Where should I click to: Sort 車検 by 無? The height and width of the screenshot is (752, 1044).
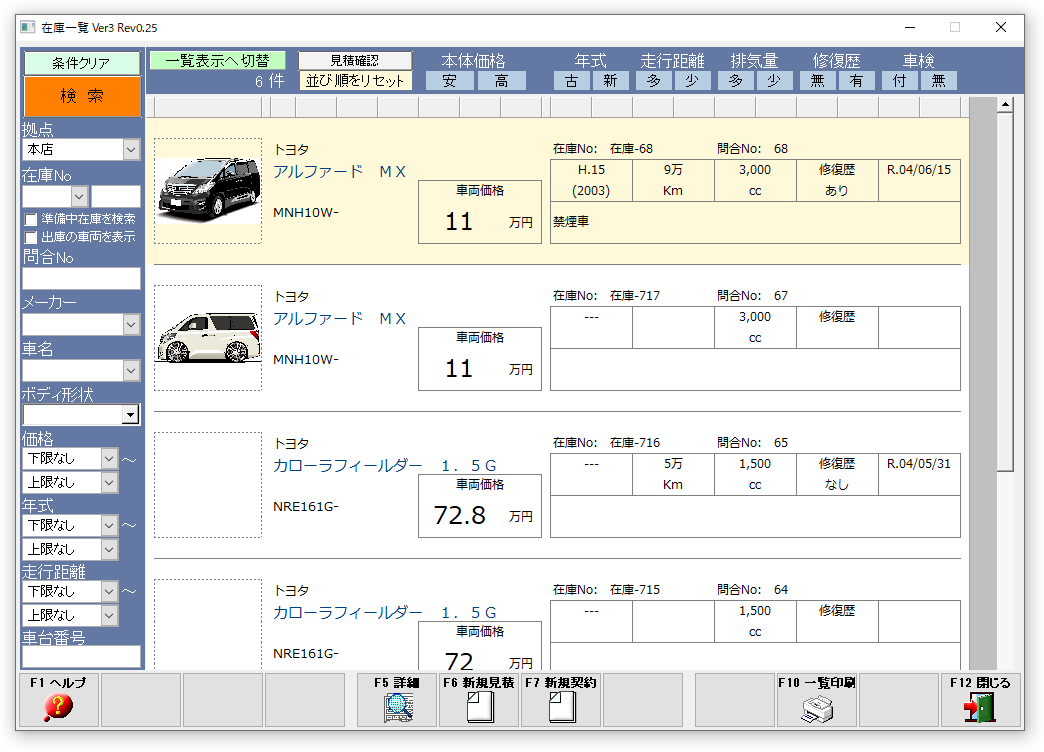tap(939, 81)
